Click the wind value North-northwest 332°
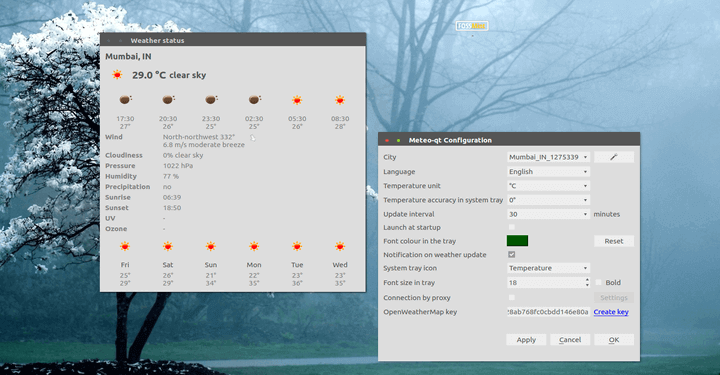 click(199, 137)
